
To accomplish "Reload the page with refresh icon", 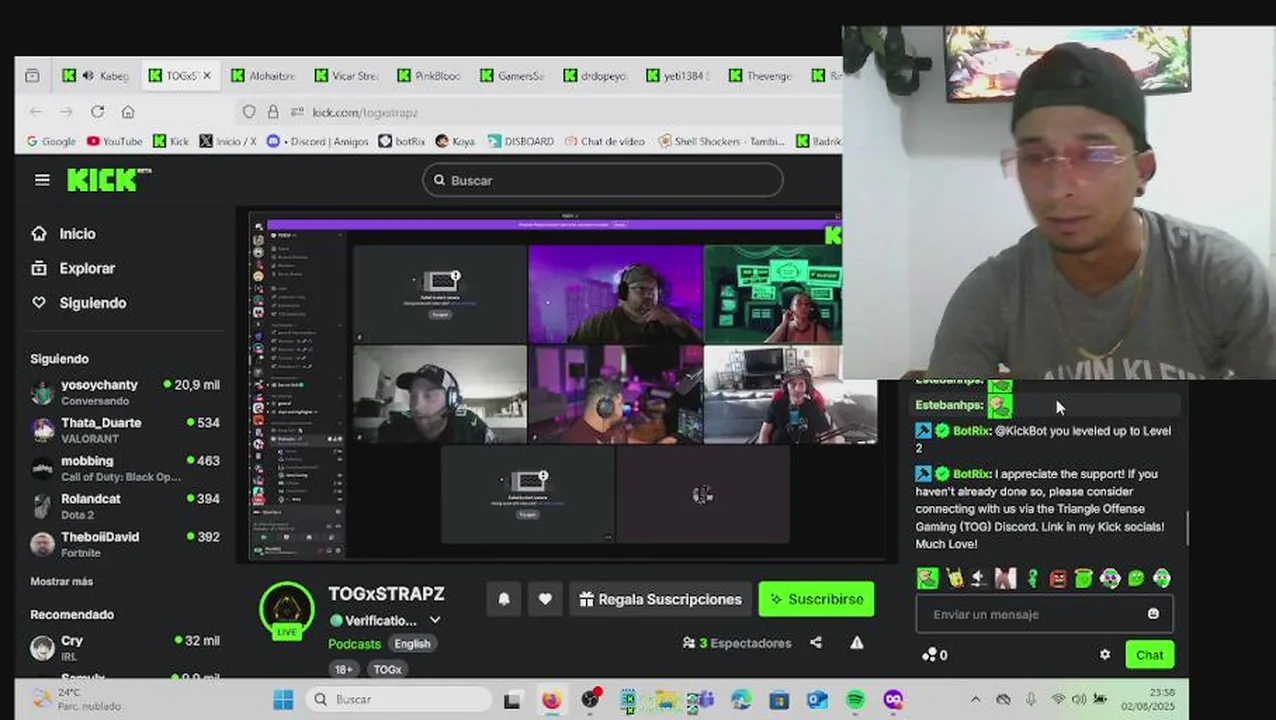I will pyautogui.click(x=97, y=112).
